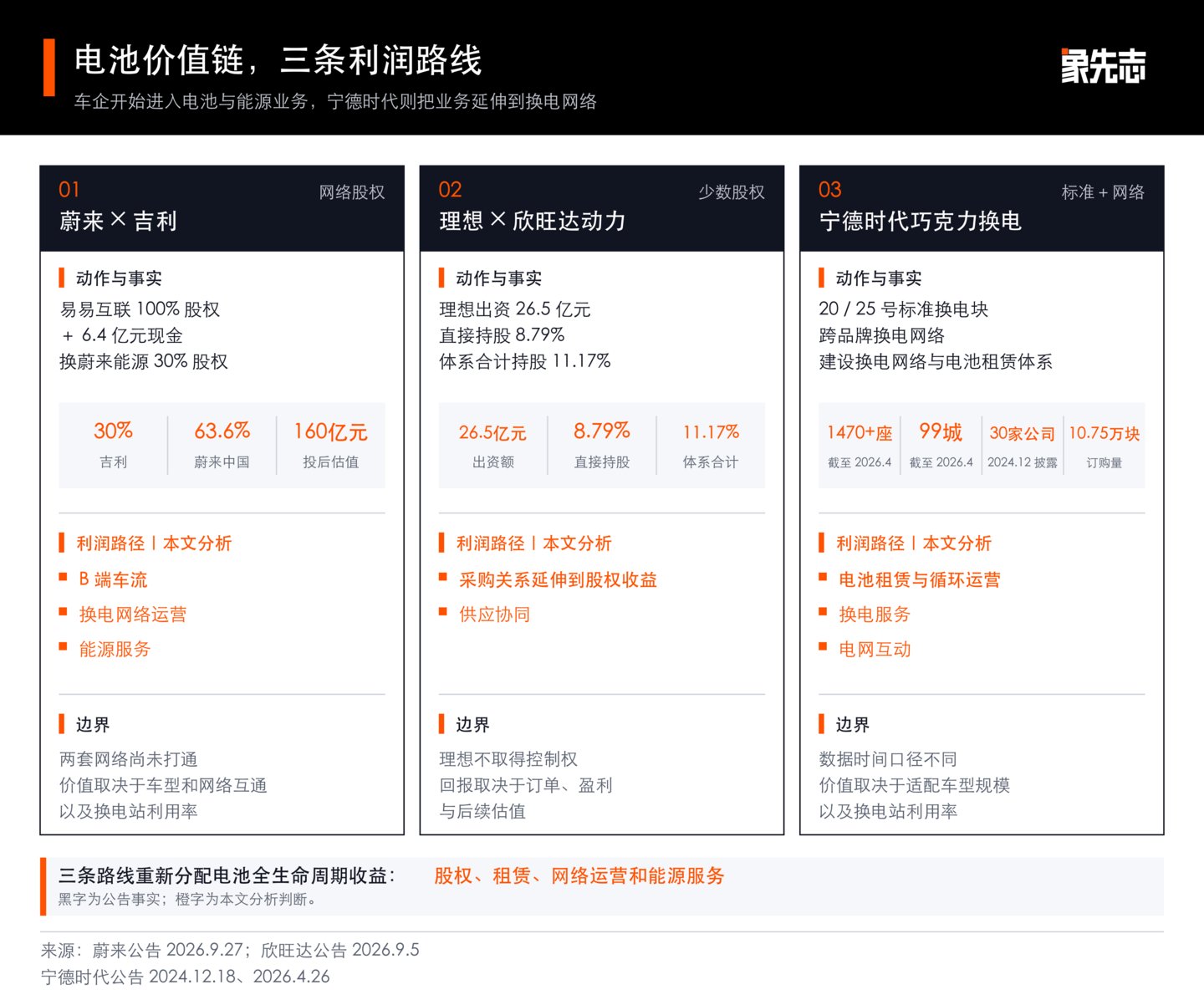Screen dimensions: 1204x1000
Task: Click the 少数股权 tag on card 02
Action: (x=732, y=192)
